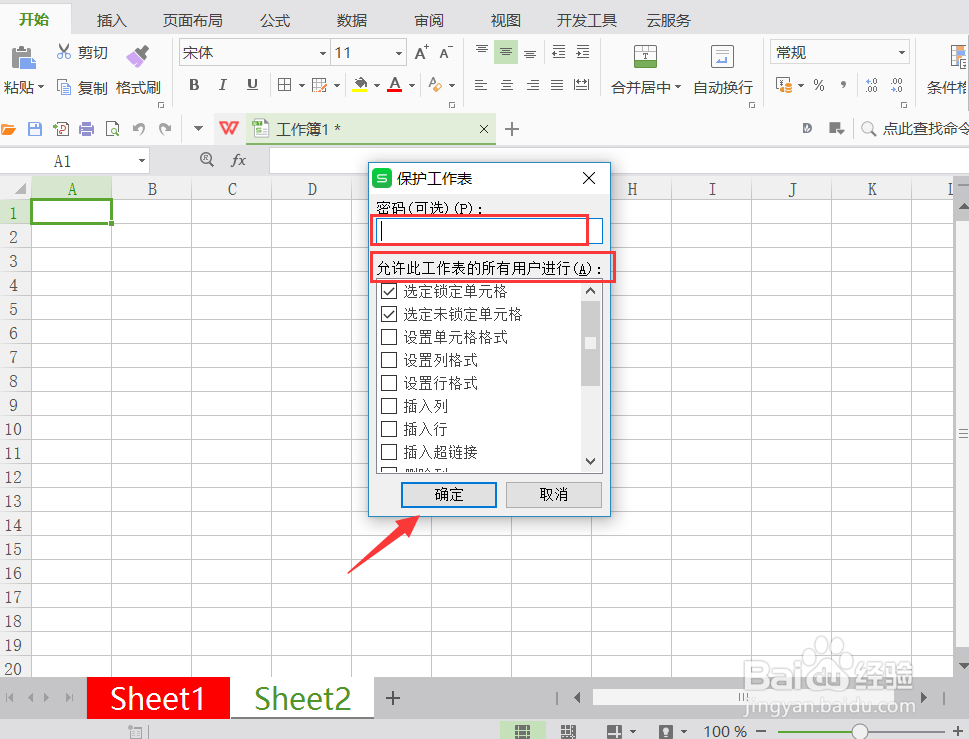This screenshot has width=969, height=739.
Task: Click the fx insert function icon
Action: (238, 161)
